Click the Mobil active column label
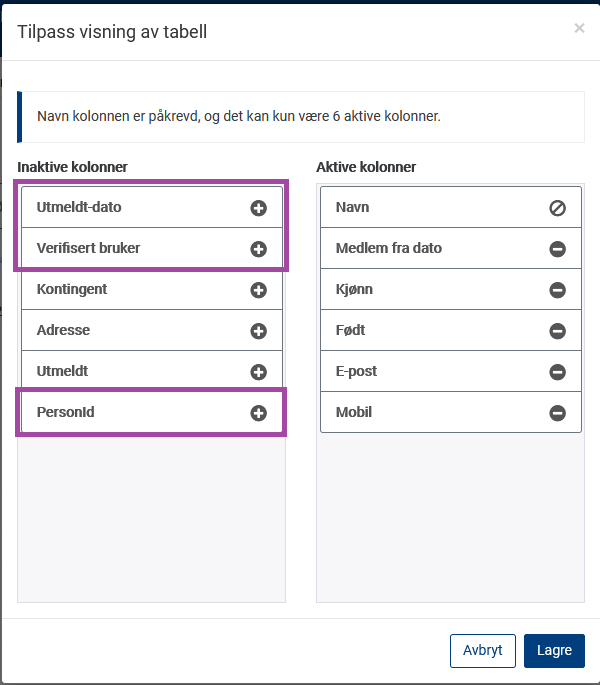Image resolution: width=600 pixels, height=685 pixels. pos(354,412)
